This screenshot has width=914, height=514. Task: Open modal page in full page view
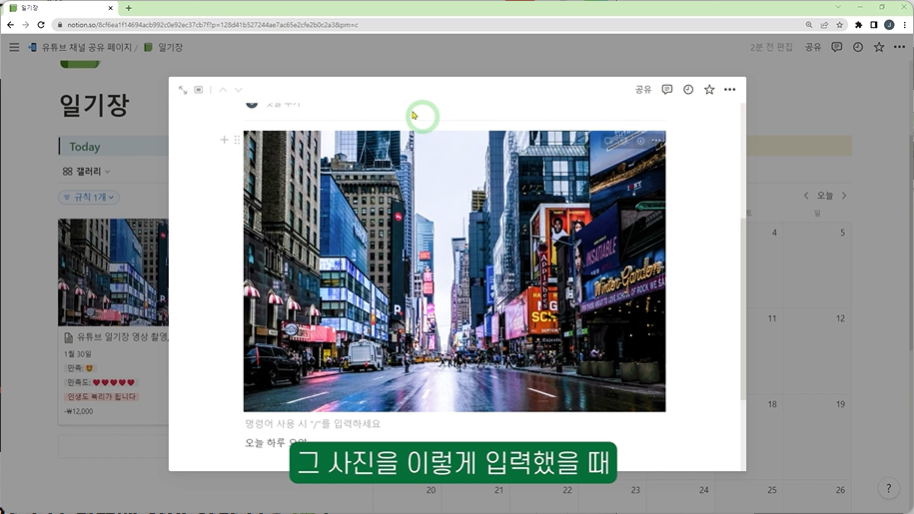click(x=183, y=90)
